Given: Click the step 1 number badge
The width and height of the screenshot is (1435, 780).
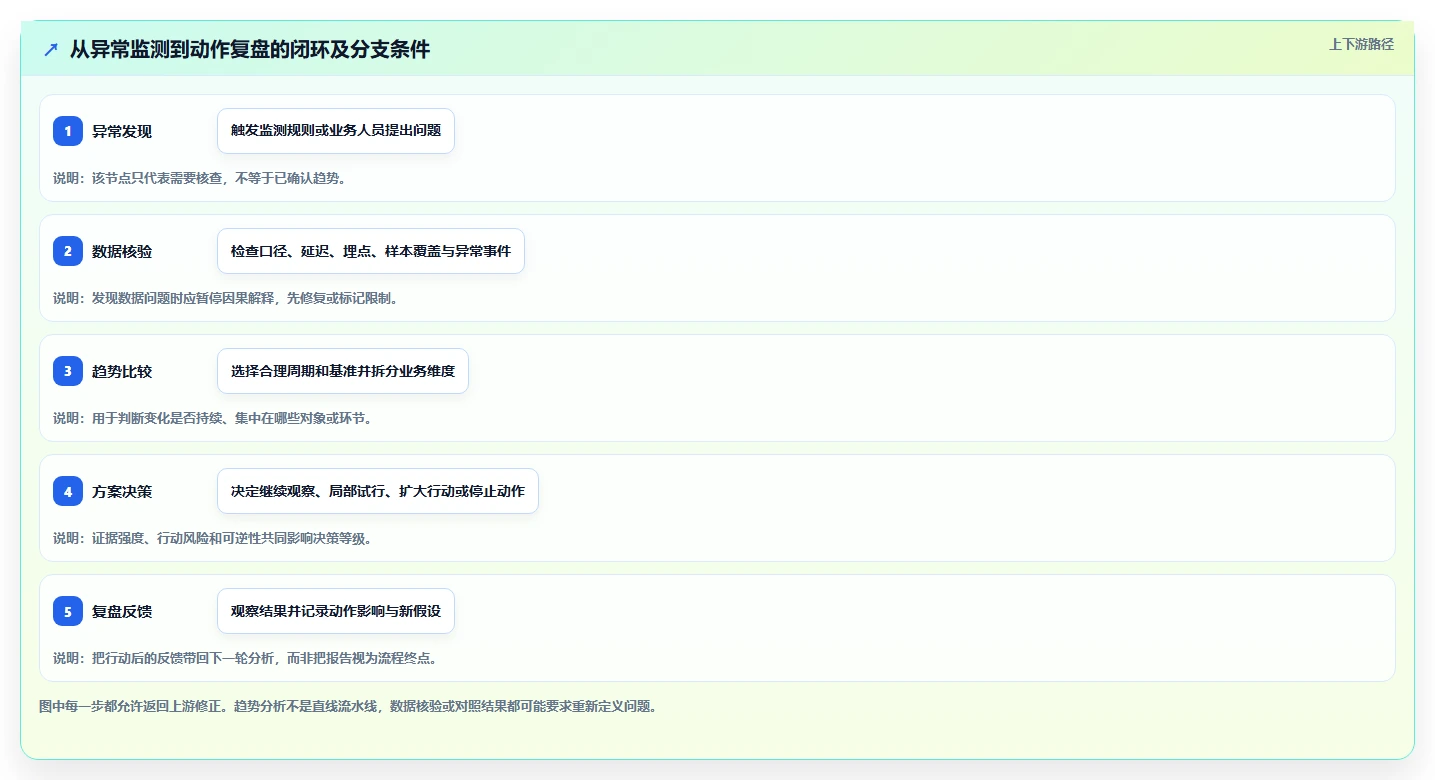Looking at the screenshot, I should tap(68, 131).
